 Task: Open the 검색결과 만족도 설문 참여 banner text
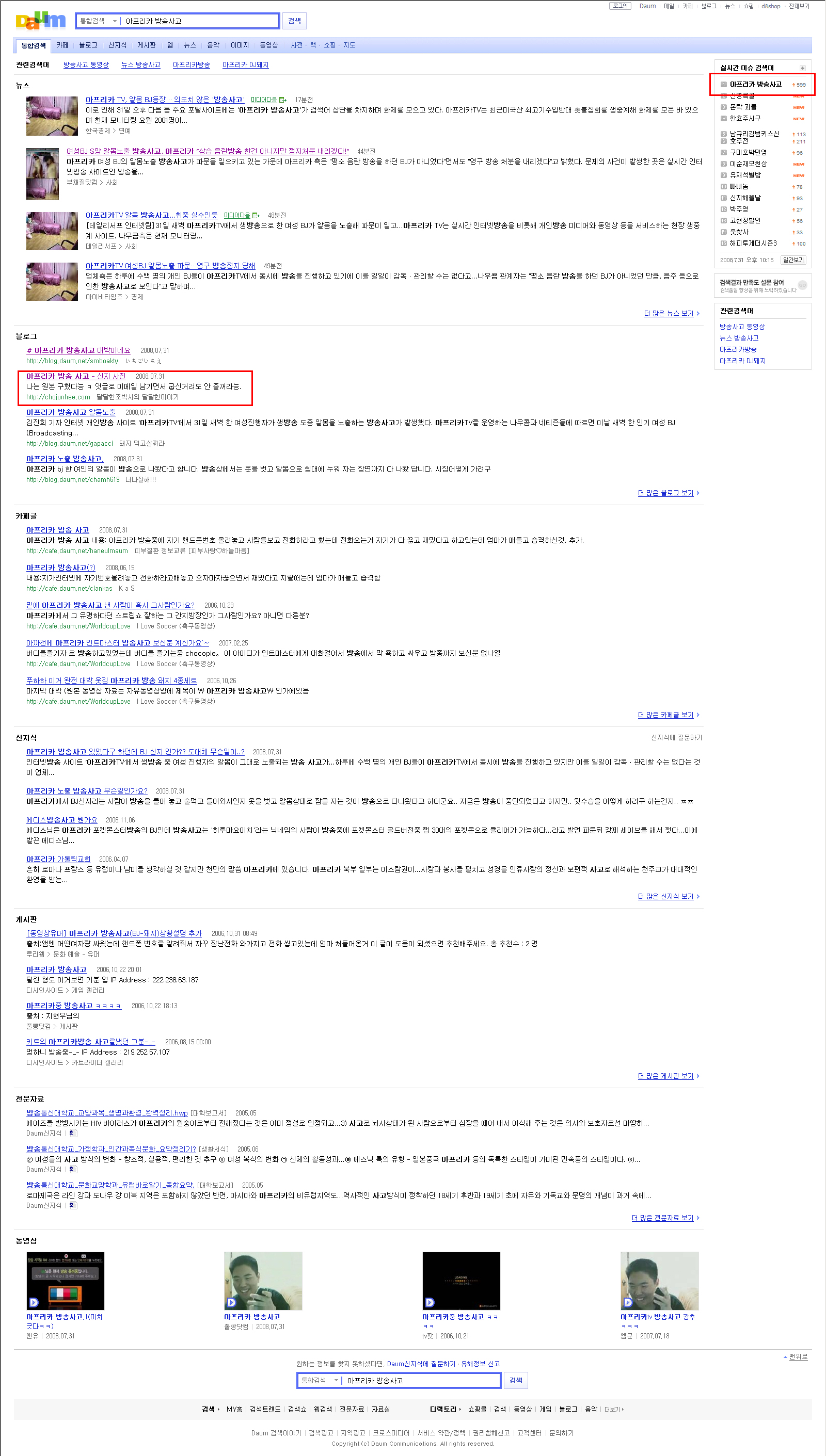pos(752,282)
